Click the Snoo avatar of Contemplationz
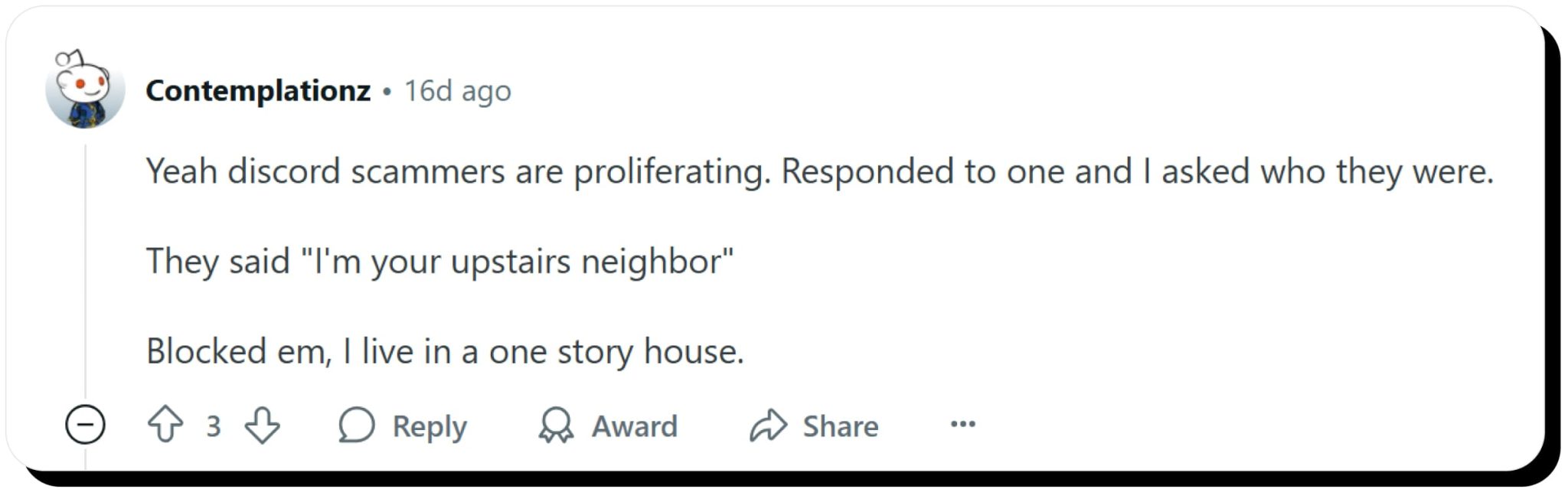Image resolution: width=1568 pixels, height=492 pixels. point(85,90)
